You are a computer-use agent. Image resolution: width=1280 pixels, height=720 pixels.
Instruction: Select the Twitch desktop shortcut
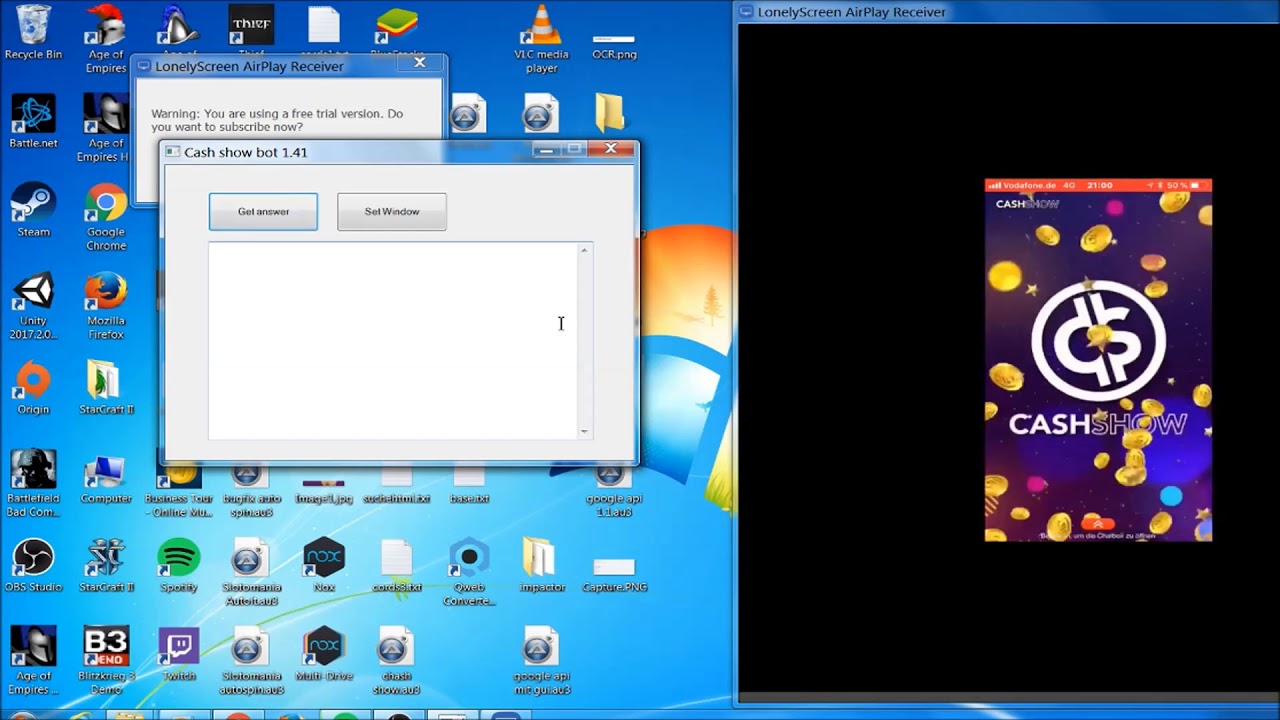point(179,655)
